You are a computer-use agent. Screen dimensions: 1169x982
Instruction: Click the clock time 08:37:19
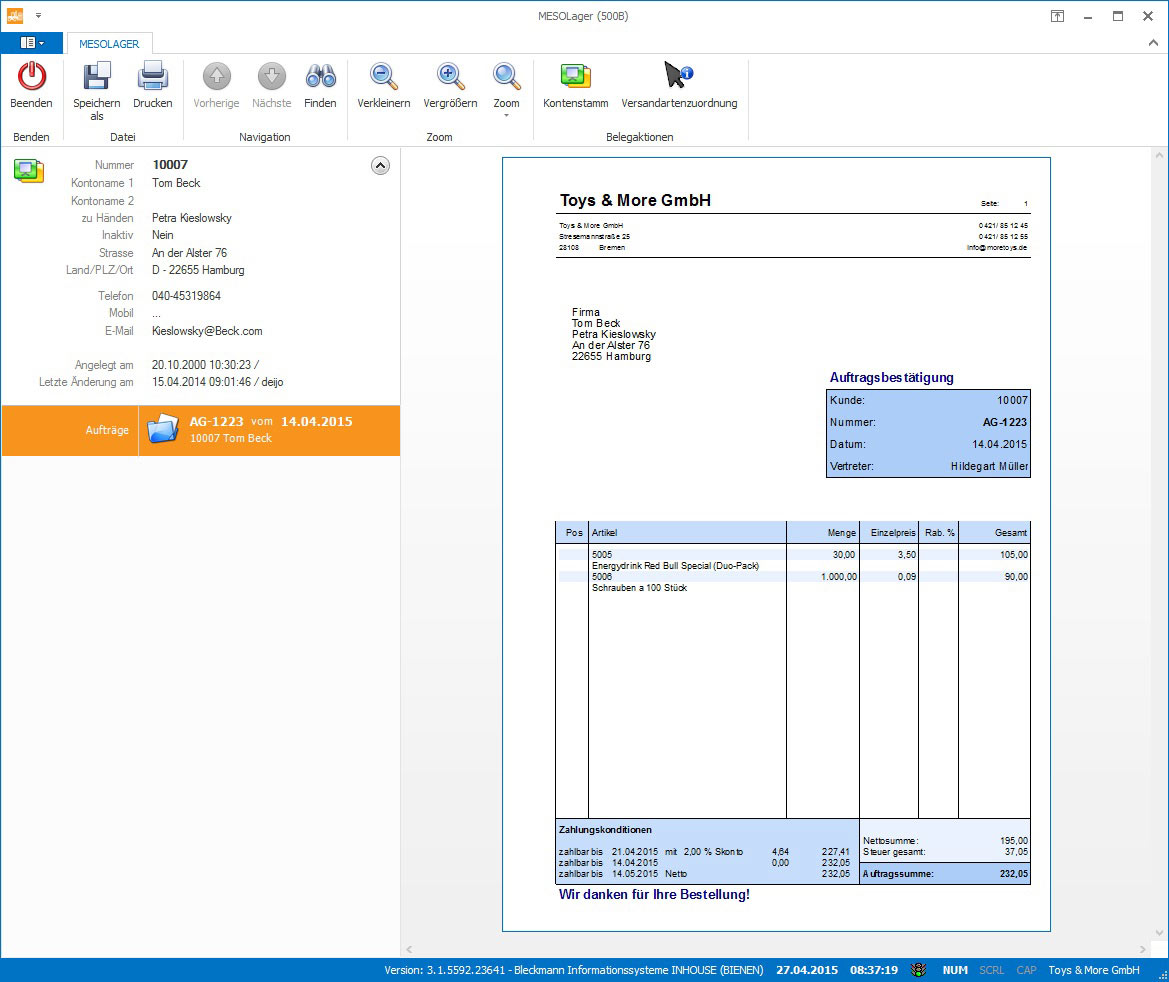point(874,970)
